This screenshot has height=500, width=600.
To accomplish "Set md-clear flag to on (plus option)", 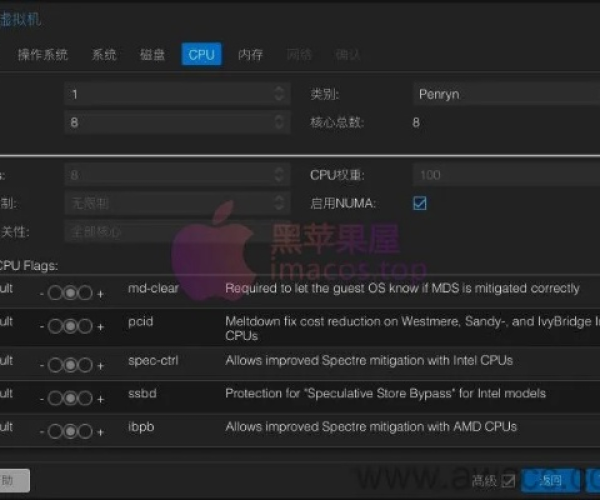I will tap(85, 293).
